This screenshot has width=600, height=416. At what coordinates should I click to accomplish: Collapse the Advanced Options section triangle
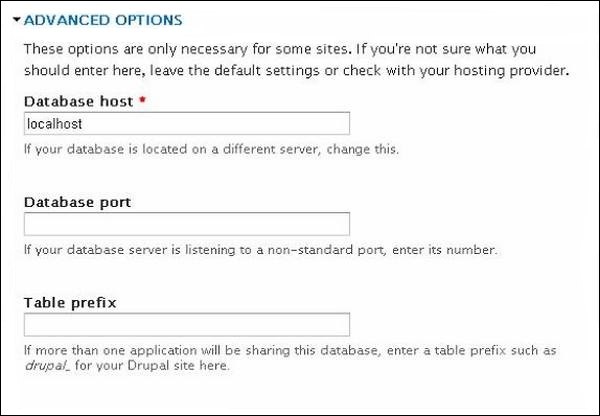[16, 19]
